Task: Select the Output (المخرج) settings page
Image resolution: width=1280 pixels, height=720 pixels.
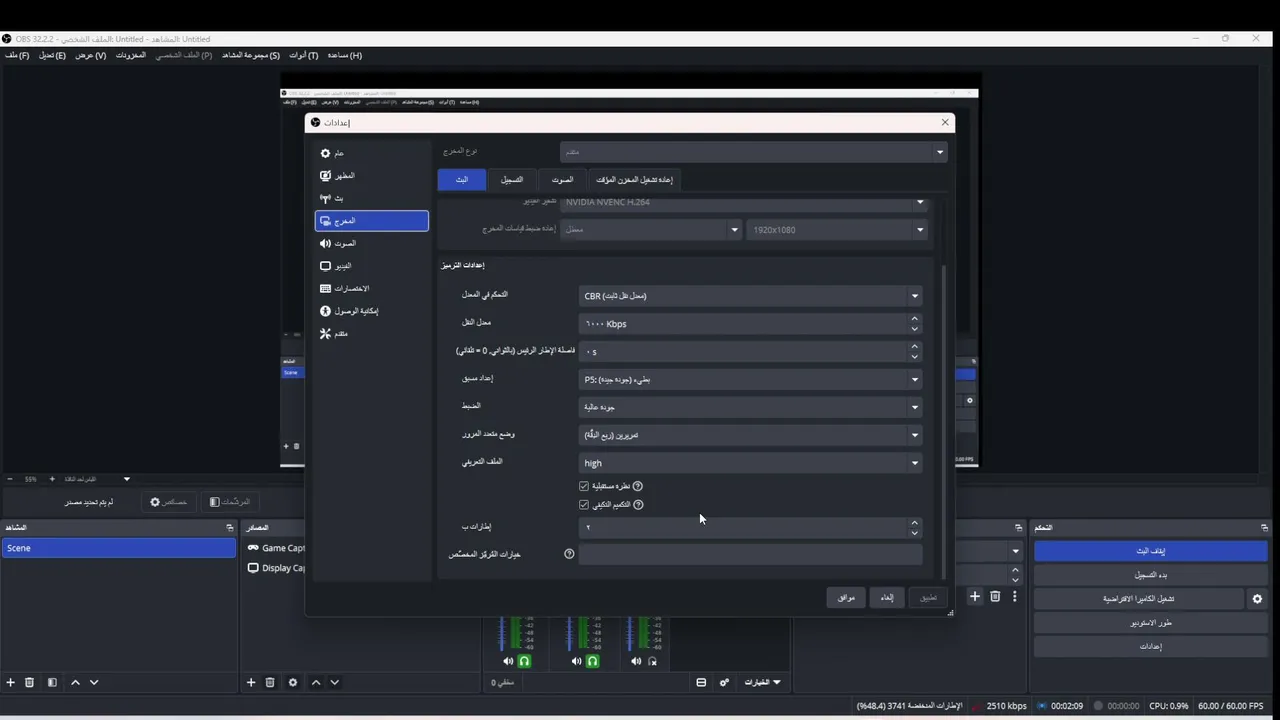Action: click(x=371, y=221)
